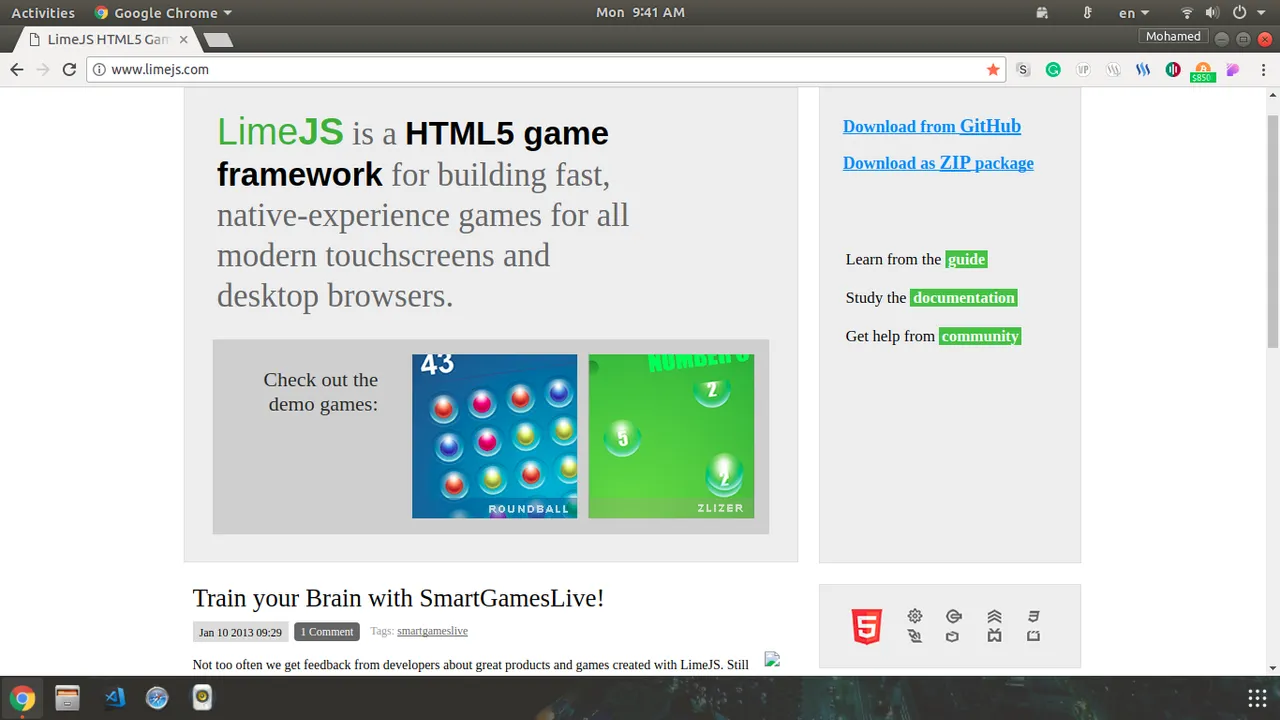Focus the address bar showing www.limejs.com
1280x720 pixels.
[545, 69]
